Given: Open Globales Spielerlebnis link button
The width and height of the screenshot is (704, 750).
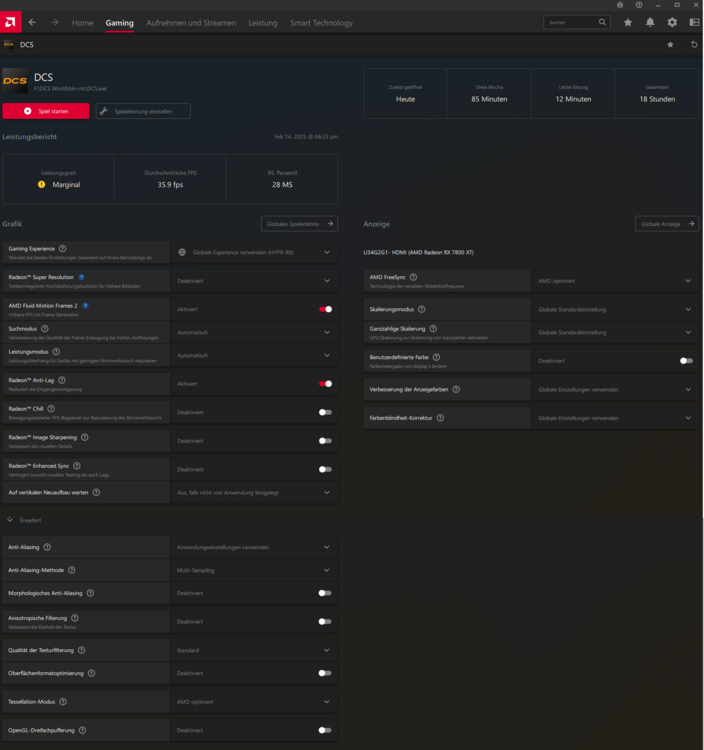Looking at the screenshot, I should (x=299, y=224).
